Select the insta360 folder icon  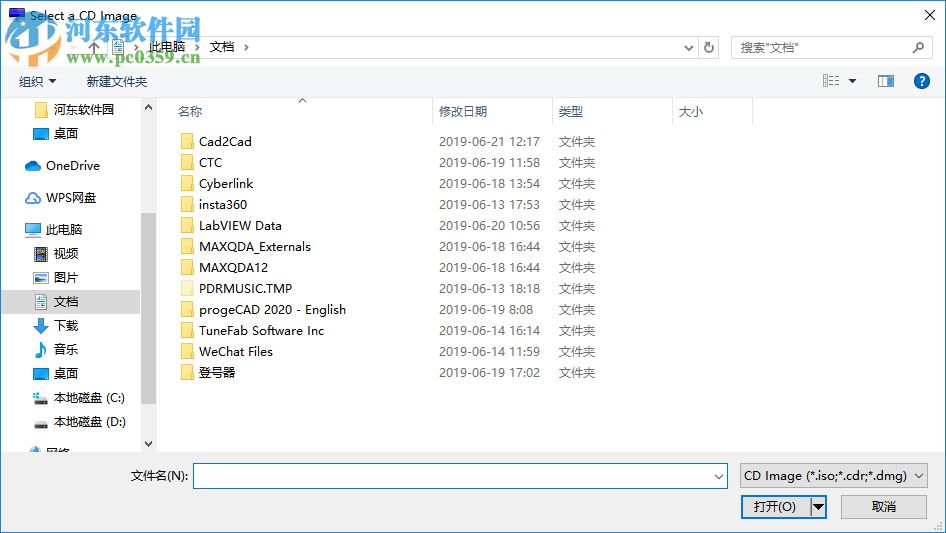coord(188,205)
